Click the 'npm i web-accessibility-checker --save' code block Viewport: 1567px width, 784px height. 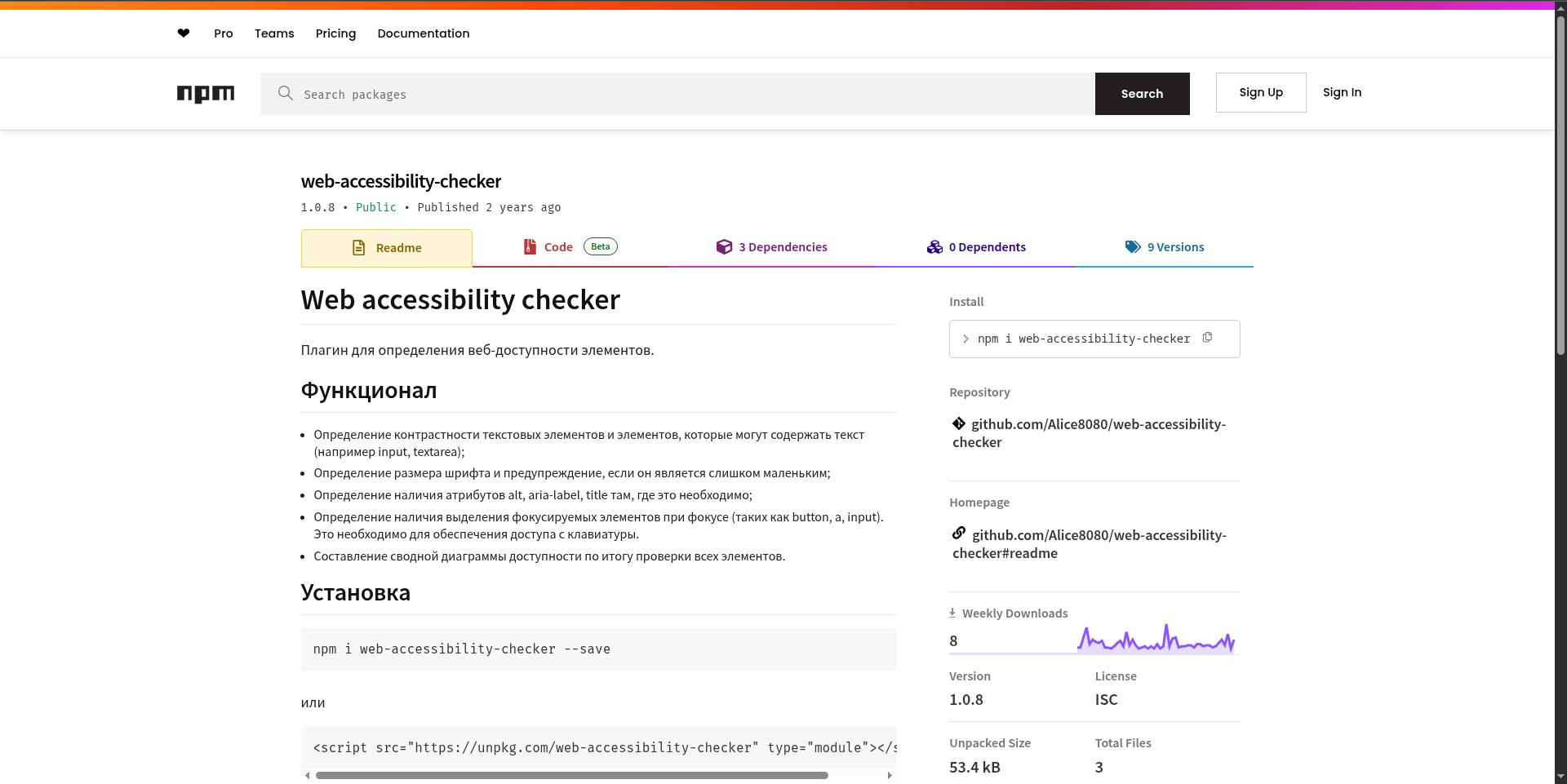(x=599, y=649)
